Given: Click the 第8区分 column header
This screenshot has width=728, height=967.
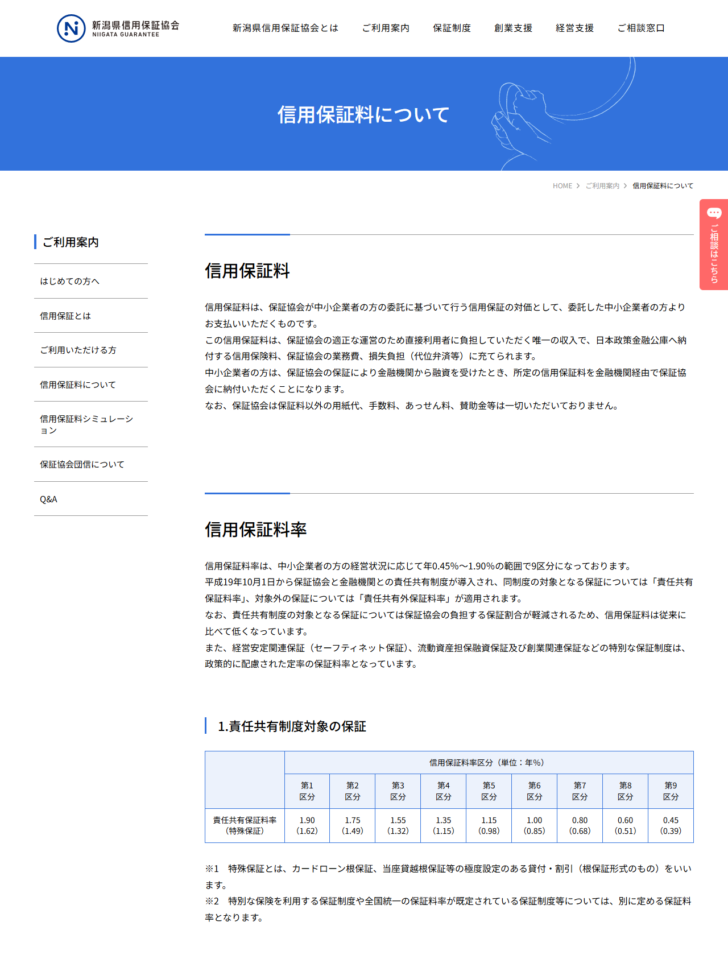Looking at the screenshot, I should point(625,791).
